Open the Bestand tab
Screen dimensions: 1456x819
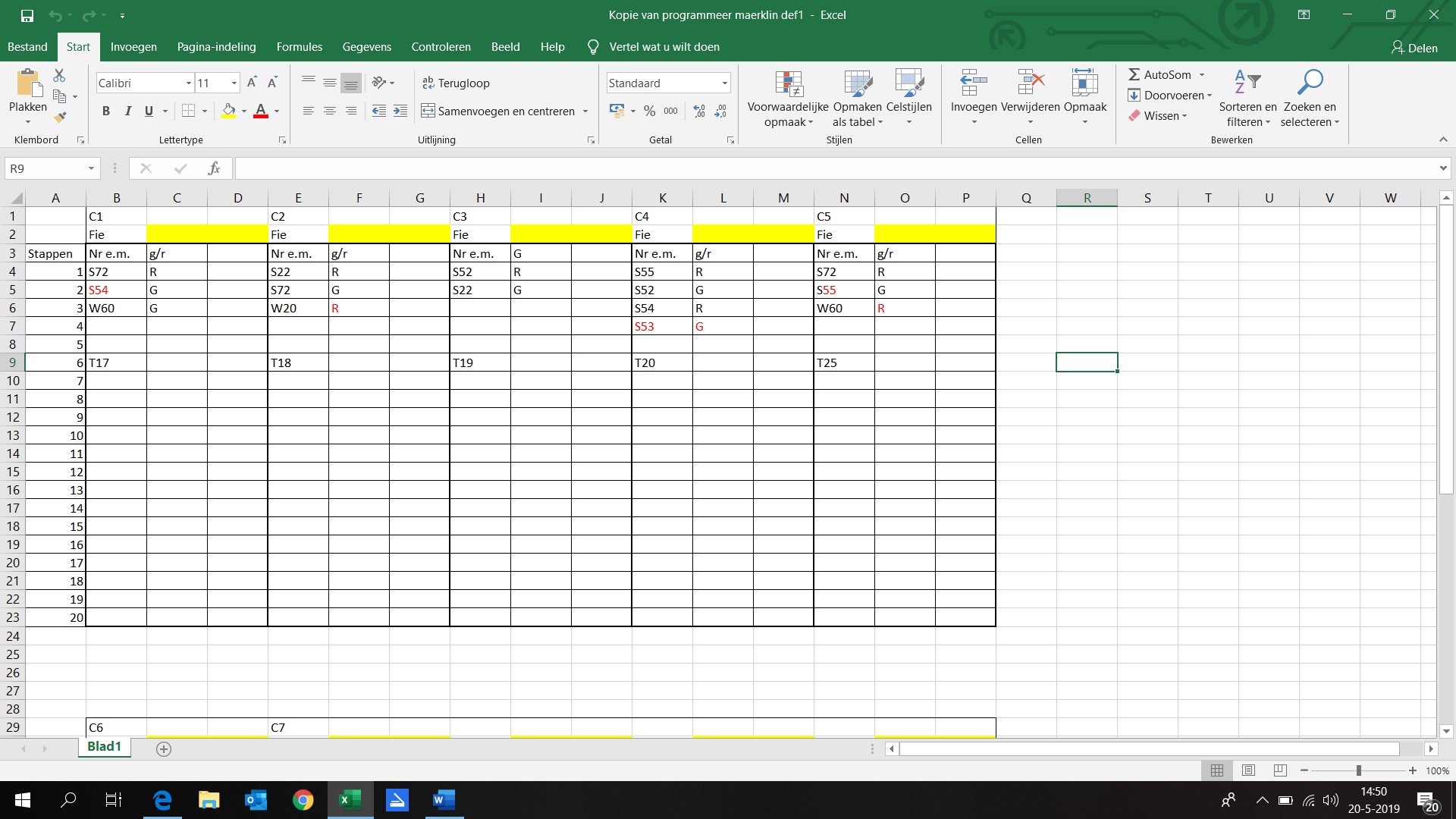pos(27,47)
